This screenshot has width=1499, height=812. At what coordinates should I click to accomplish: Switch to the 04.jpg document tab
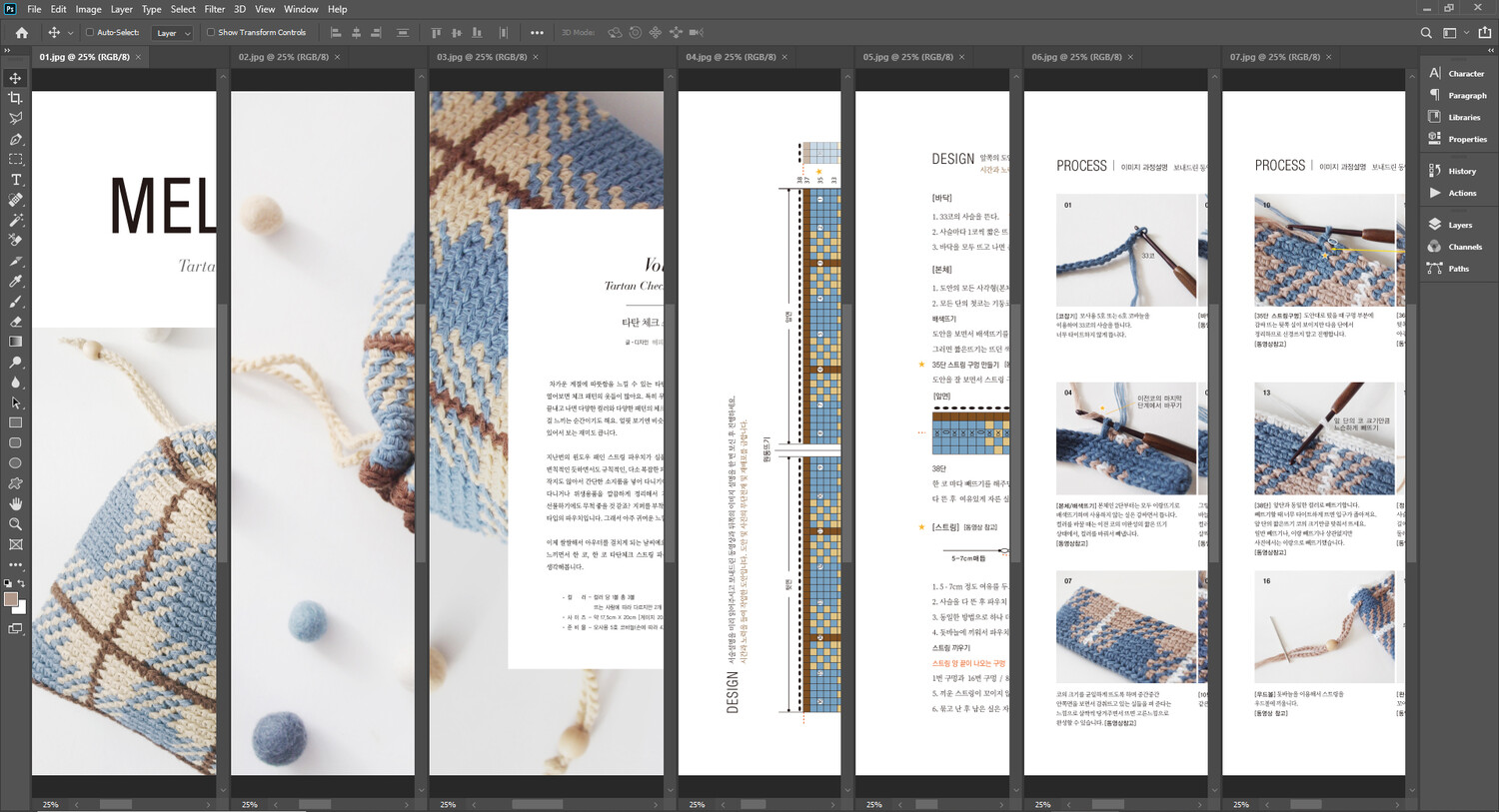[x=730, y=57]
